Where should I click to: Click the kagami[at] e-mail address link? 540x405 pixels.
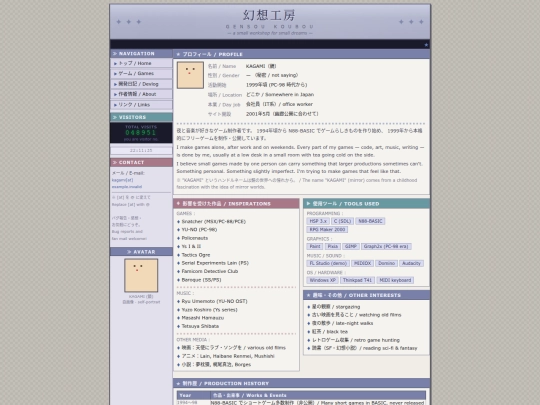coord(126,183)
